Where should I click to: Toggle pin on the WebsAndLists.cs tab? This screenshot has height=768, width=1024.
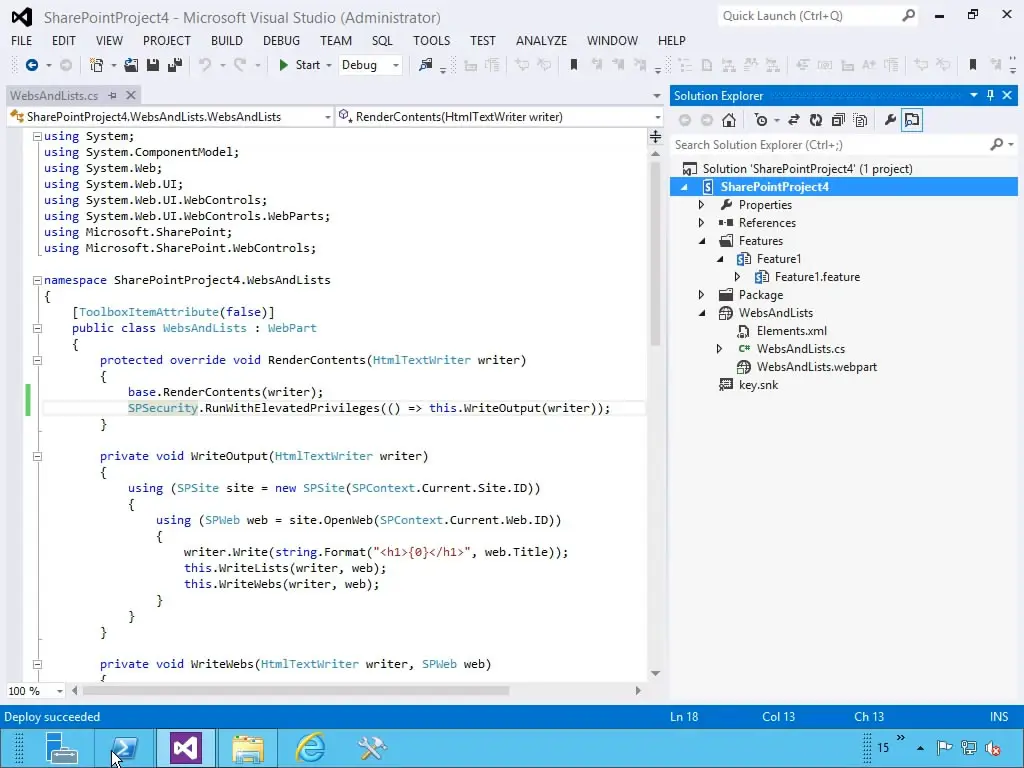point(112,95)
